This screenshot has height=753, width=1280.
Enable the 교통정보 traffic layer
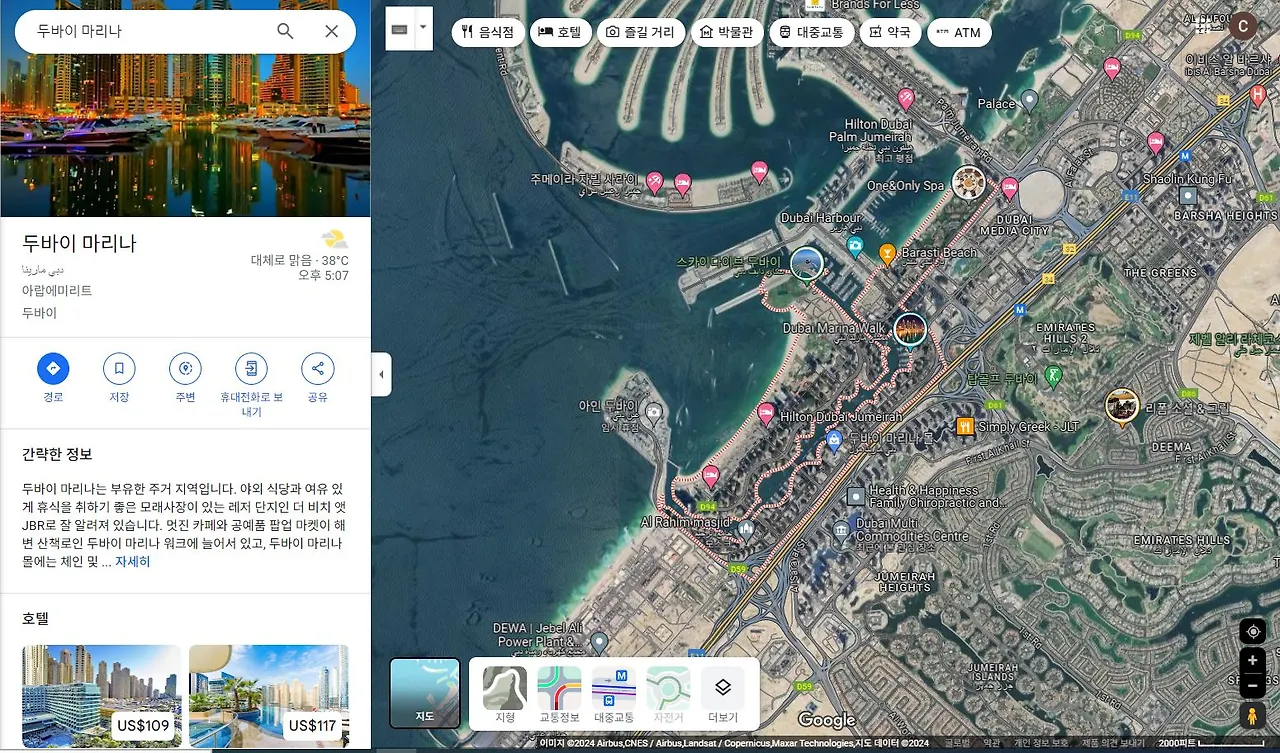click(559, 696)
